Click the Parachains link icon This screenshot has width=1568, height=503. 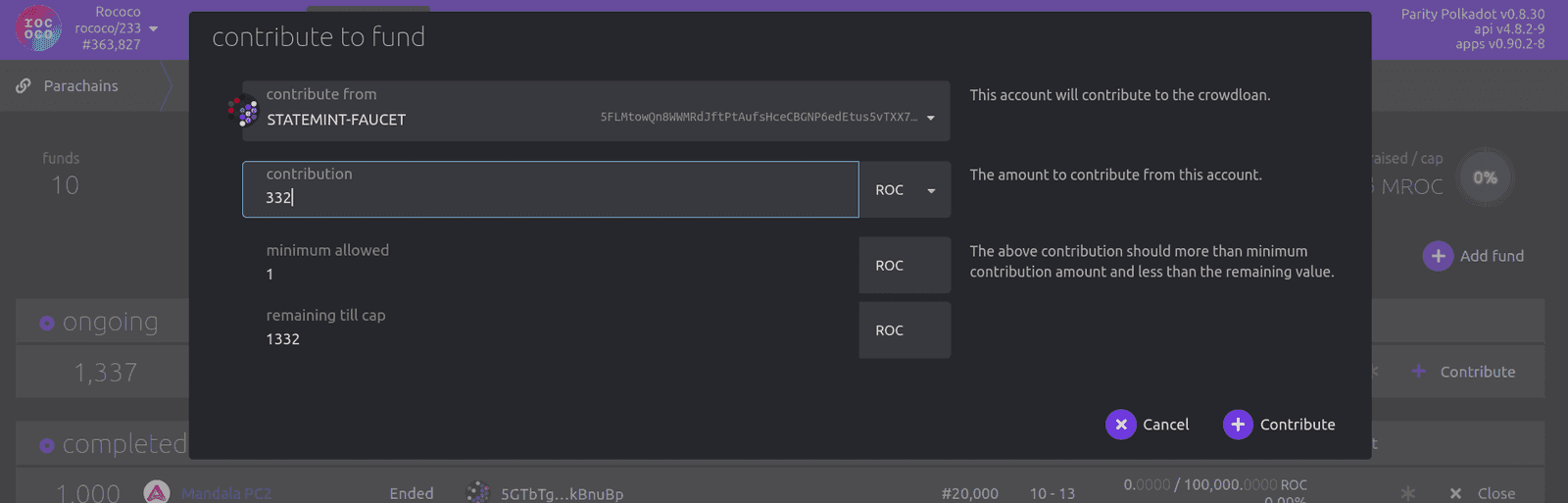(24, 86)
